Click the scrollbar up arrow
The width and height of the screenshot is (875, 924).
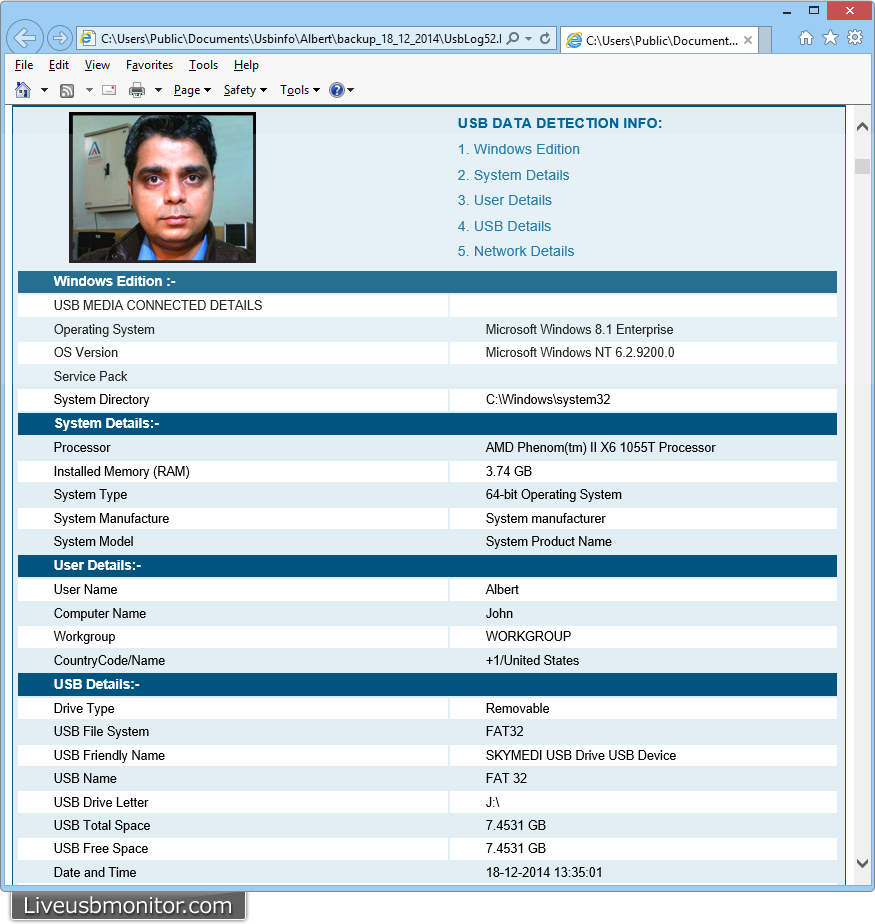point(862,127)
